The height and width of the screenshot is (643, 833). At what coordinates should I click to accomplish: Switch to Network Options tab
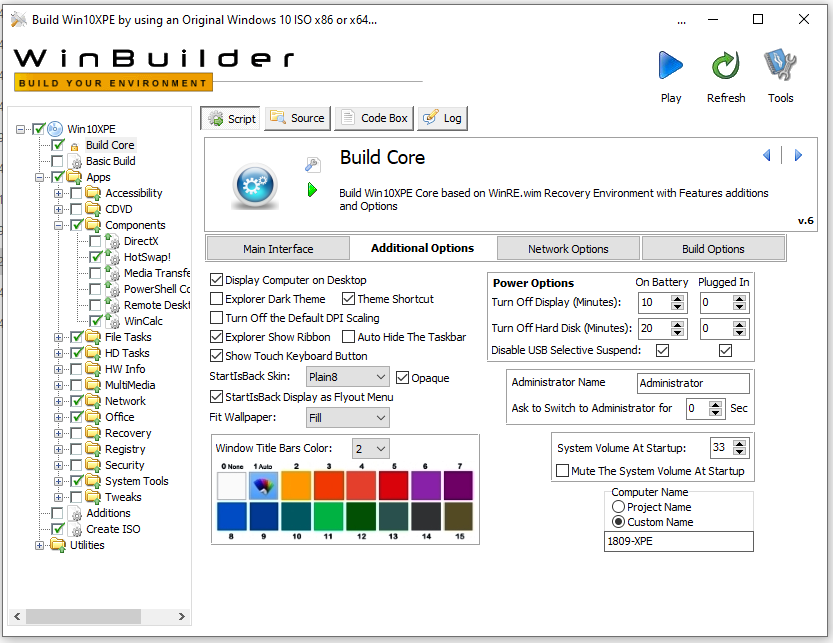click(568, 249)
